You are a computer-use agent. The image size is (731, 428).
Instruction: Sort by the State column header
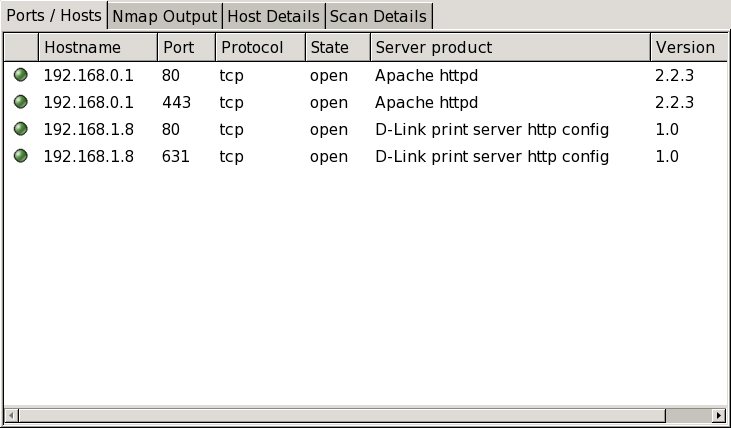click(337, 47)
